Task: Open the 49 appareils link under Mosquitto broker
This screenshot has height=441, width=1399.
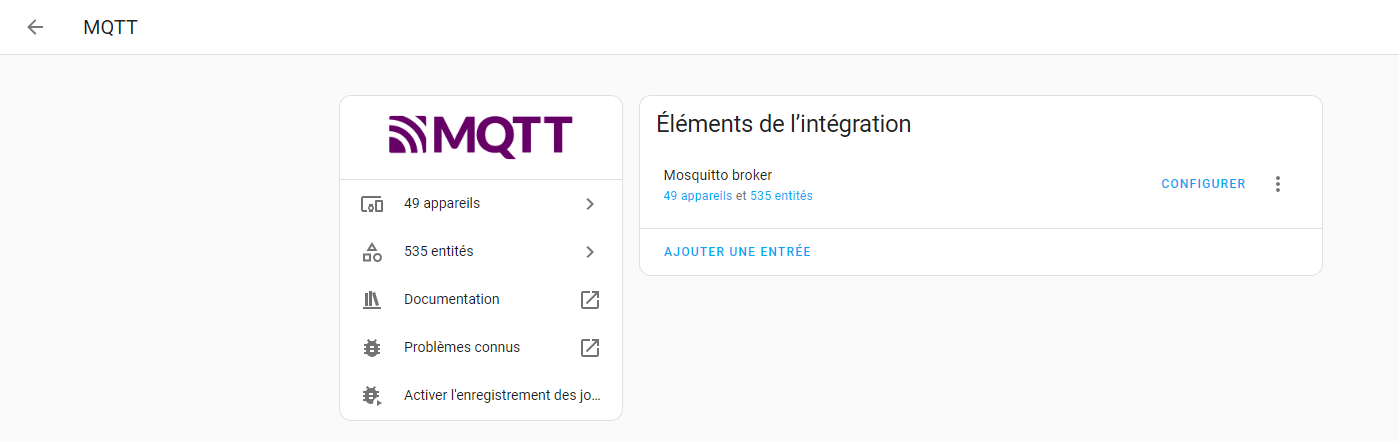Action: 698,196
